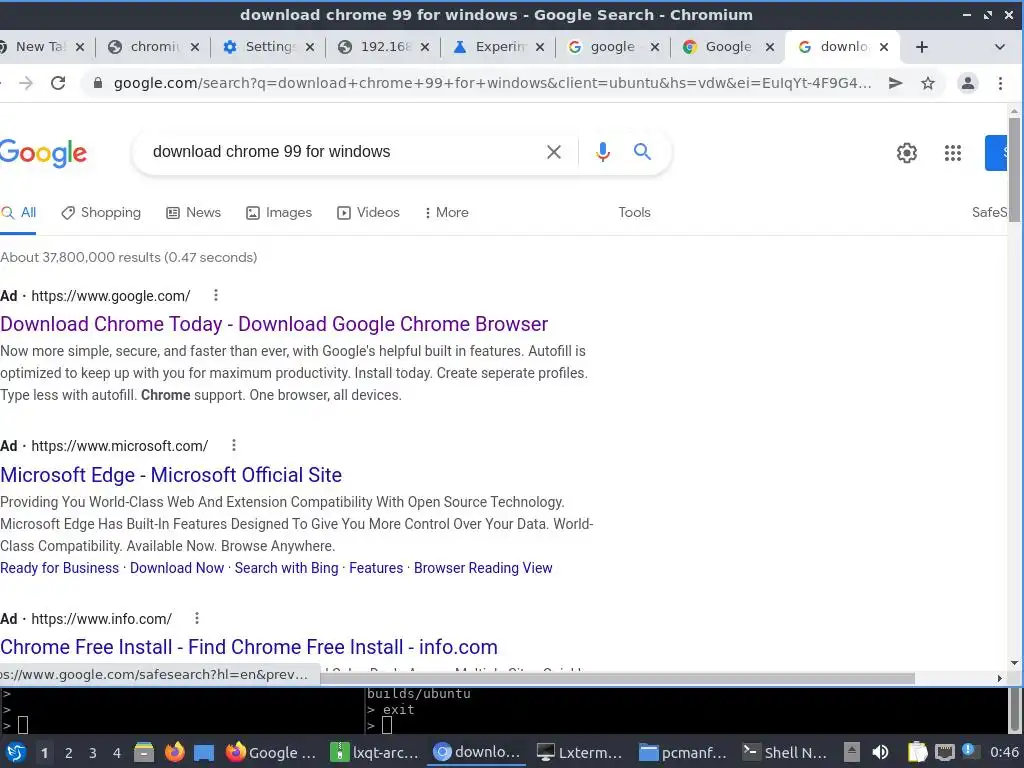Open Chrome Free Install info.com link
Image resolution: width=1024 pixels, height=768 pixels.
pos(248,647)
